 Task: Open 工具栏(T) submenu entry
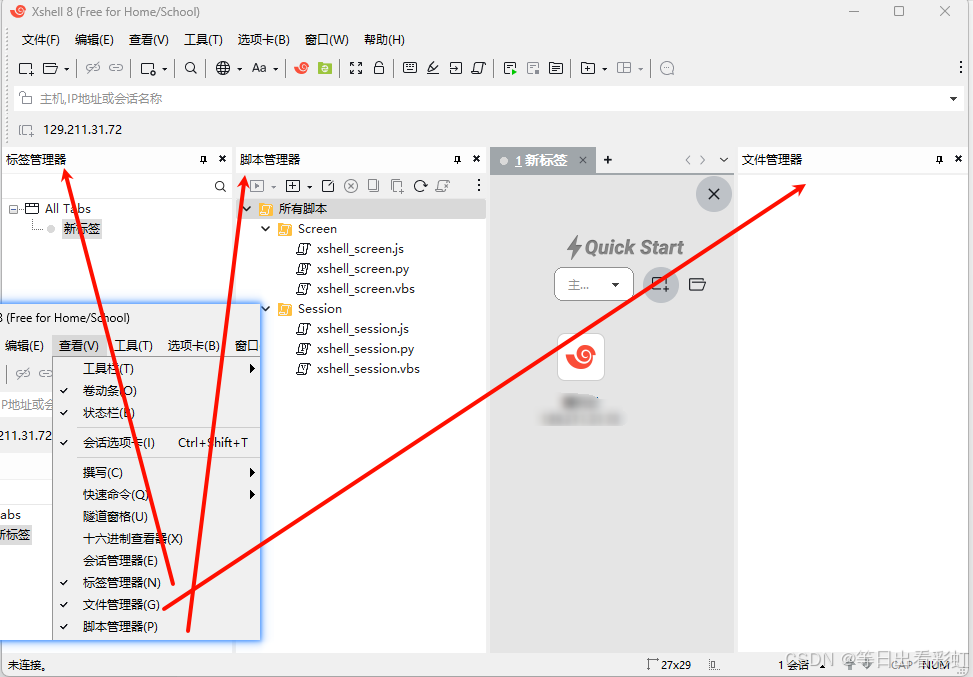(x=156, y=369)
